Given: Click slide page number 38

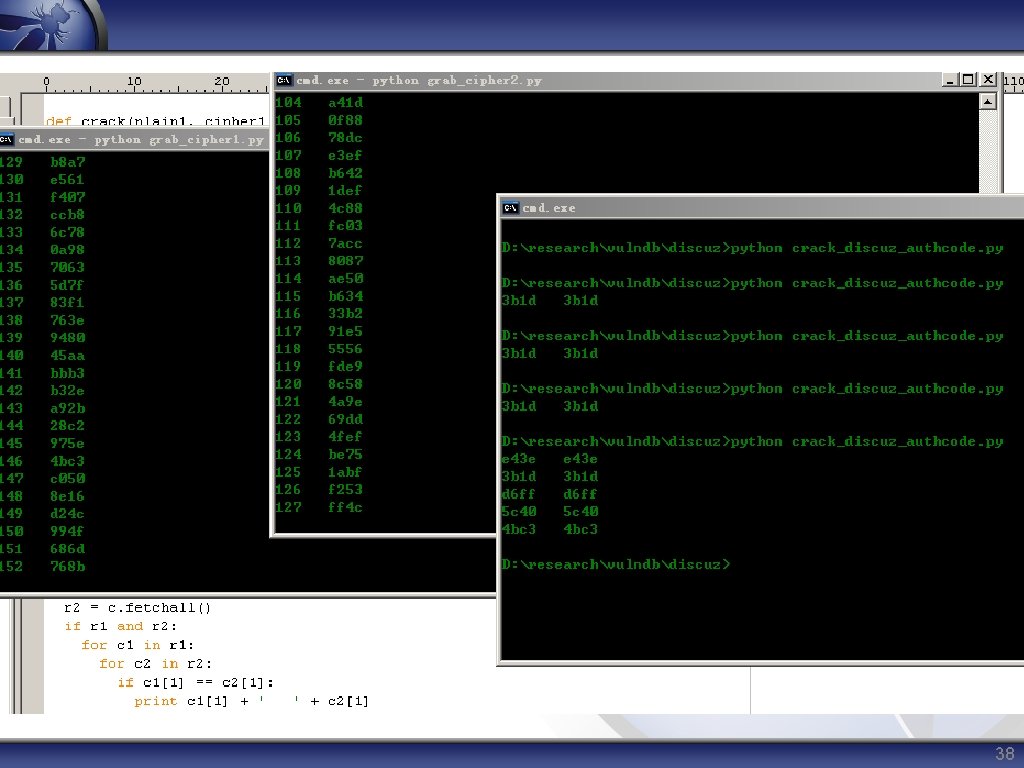Looking at the screenshot, I should click(1004, 753).
